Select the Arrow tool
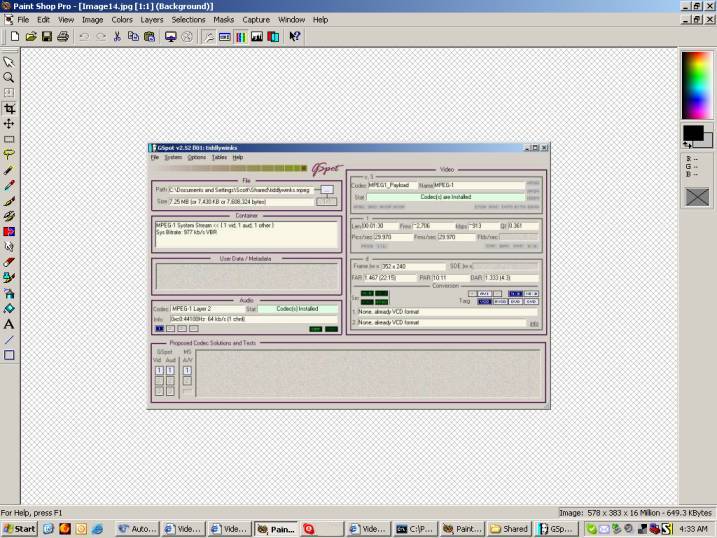This screenshot has width=717, height=538. point(9,62)
